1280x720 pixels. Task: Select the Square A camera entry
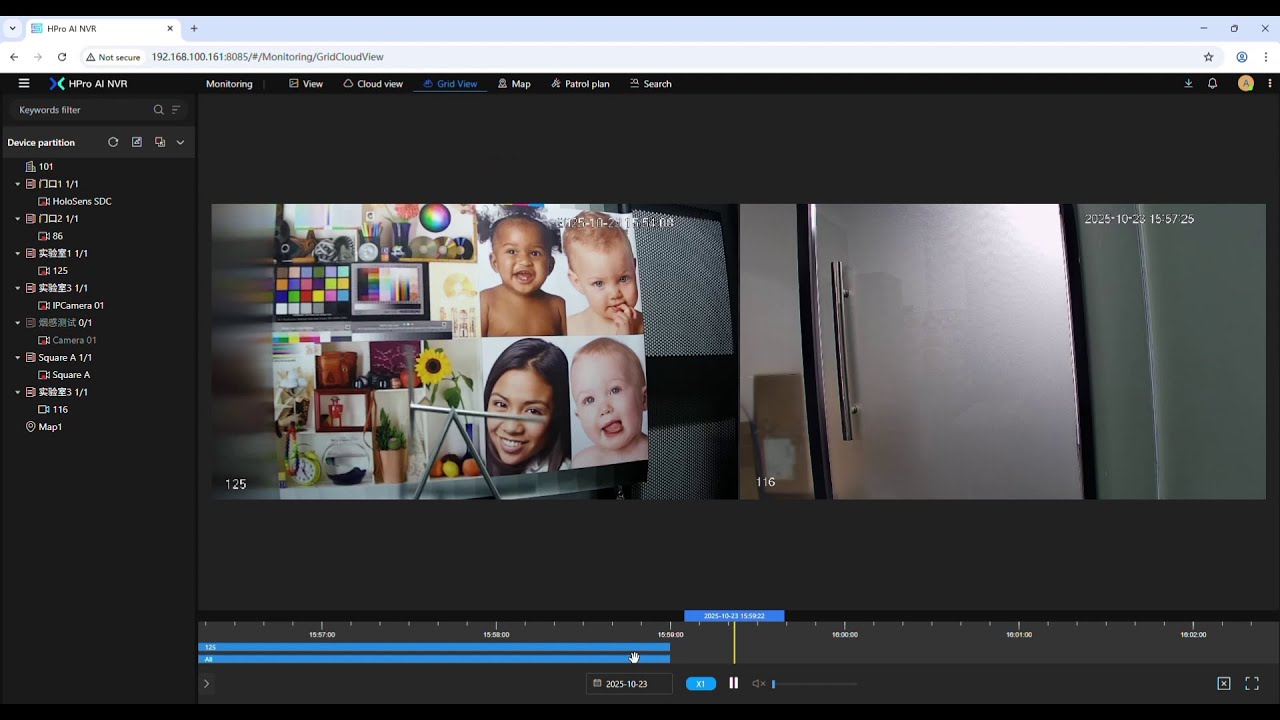(64, 375)
